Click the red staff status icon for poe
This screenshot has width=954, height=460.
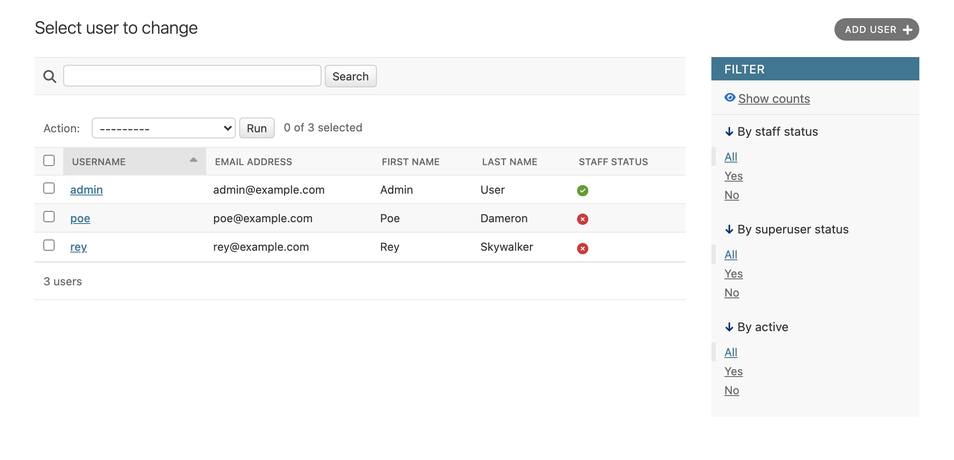coord(582,219)
